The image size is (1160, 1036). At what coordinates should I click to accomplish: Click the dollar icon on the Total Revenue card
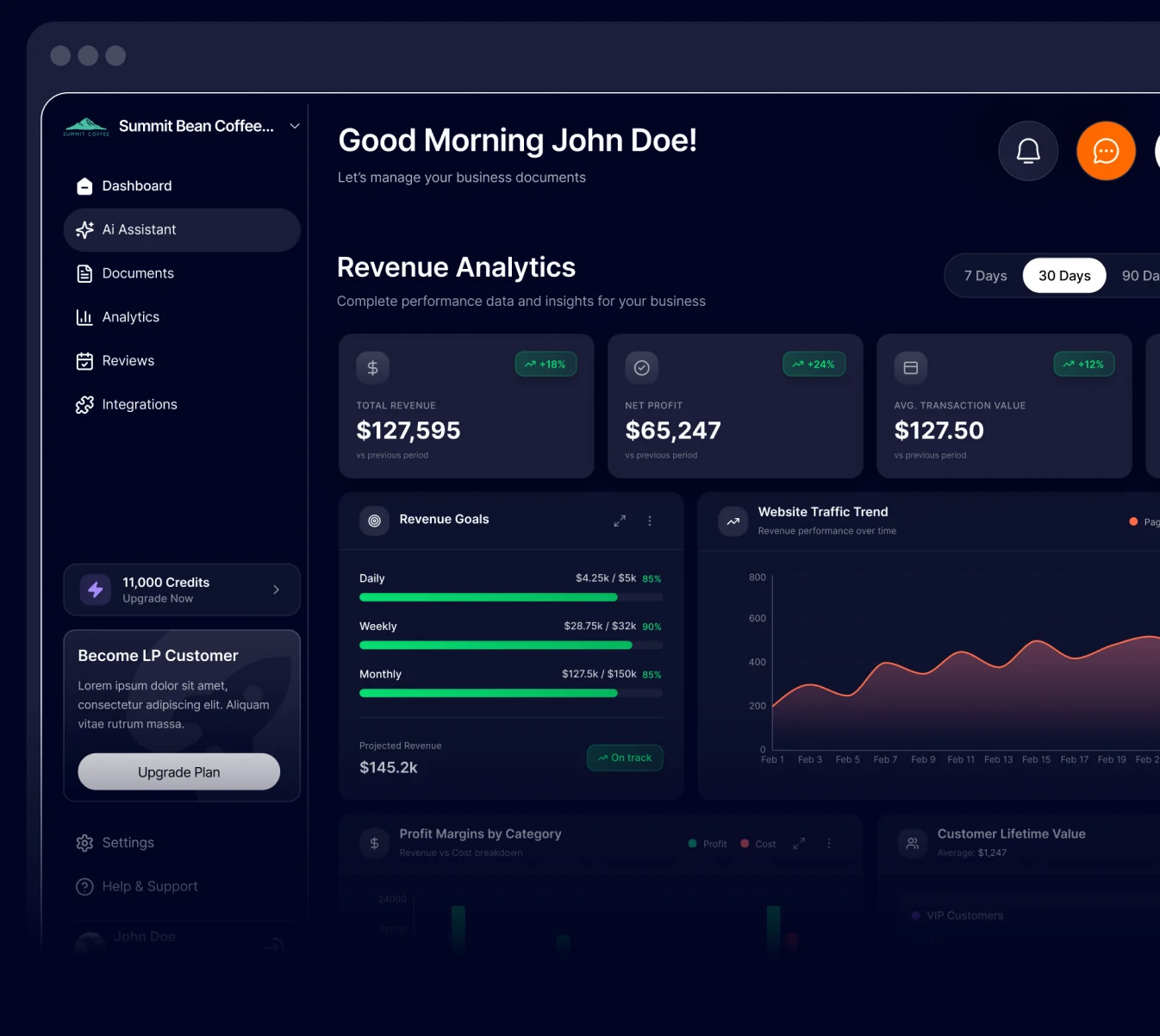373,368
